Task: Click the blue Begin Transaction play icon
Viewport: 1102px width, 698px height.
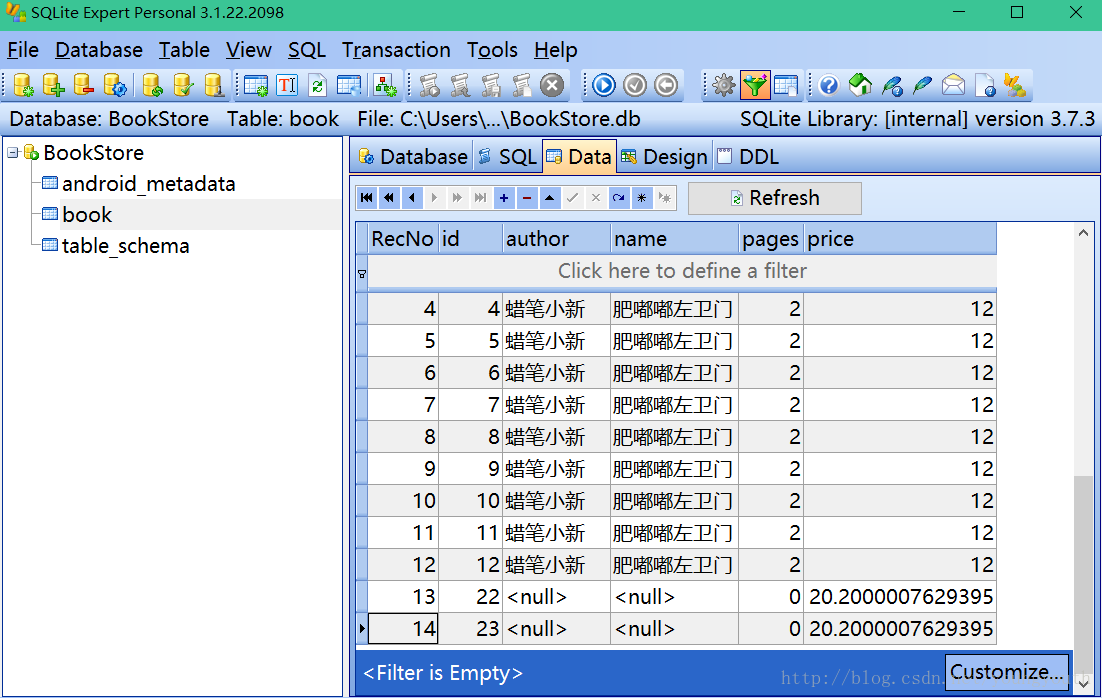Action: [x=604, y=86]
